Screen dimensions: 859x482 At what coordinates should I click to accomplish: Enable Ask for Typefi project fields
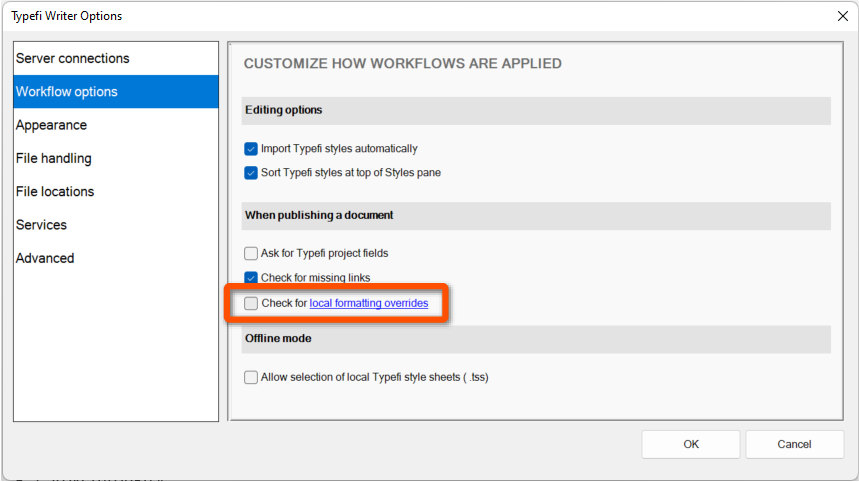251,254
